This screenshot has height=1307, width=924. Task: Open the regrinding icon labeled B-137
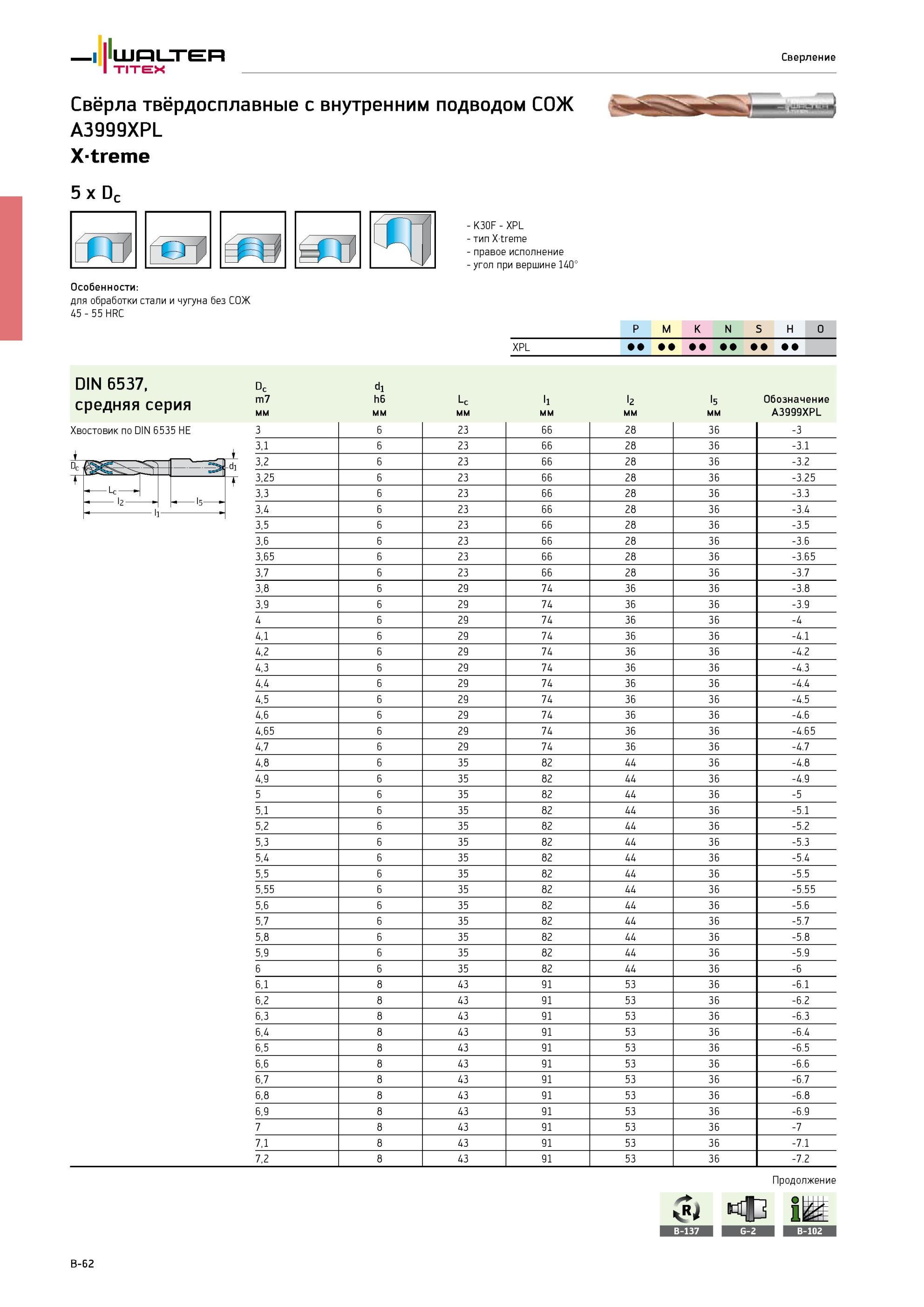(x=686, y=1214)
